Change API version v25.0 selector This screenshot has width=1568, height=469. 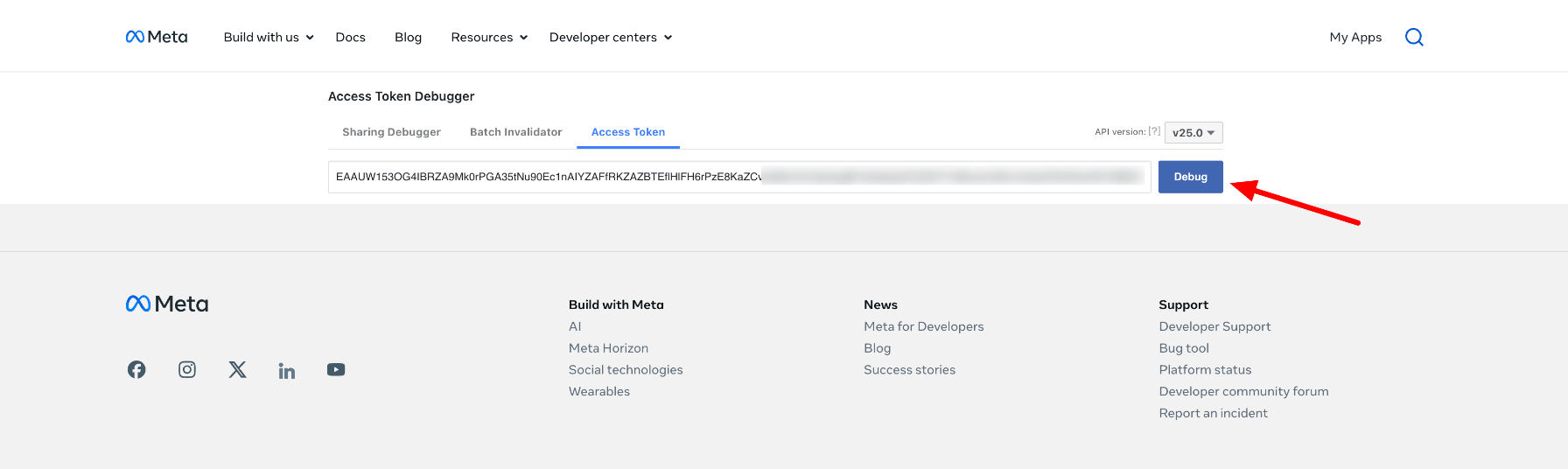[x=1193, y=133]
